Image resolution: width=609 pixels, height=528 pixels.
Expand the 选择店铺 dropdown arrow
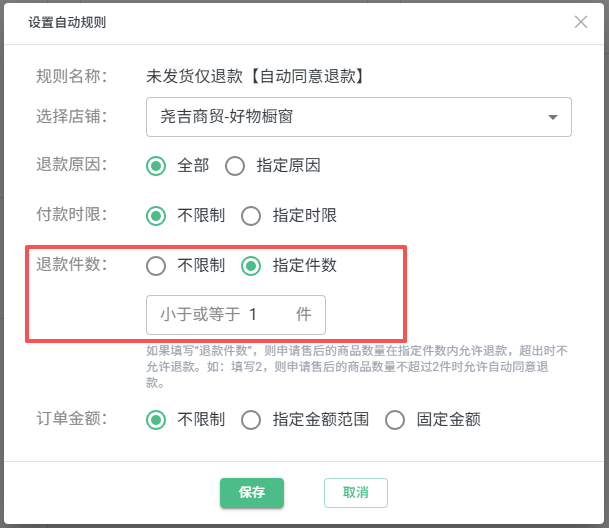(553, 117)
